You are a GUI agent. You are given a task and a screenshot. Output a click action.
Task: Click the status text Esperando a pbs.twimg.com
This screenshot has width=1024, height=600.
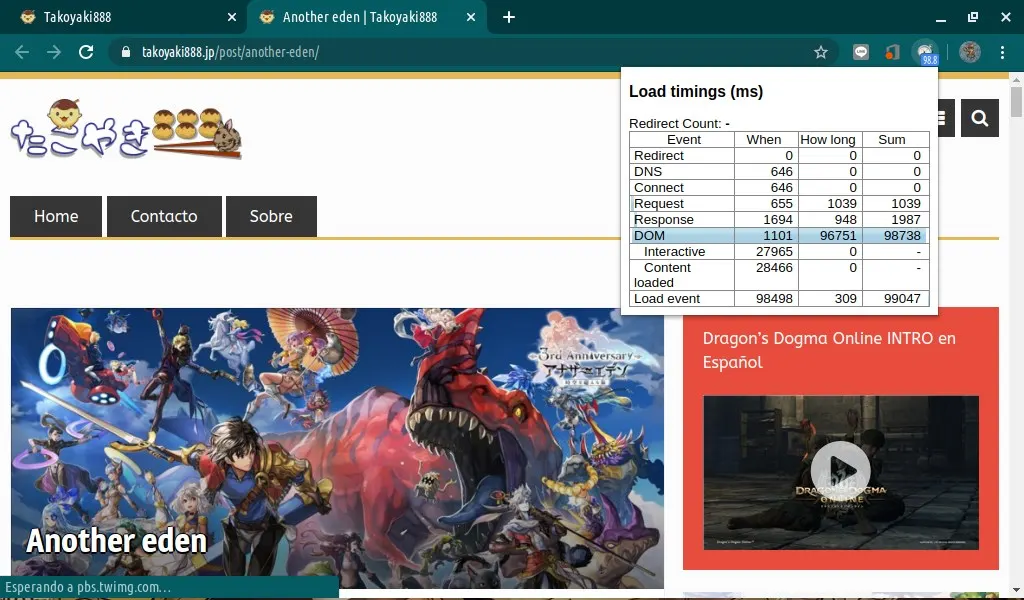click(x=88, y=587)
